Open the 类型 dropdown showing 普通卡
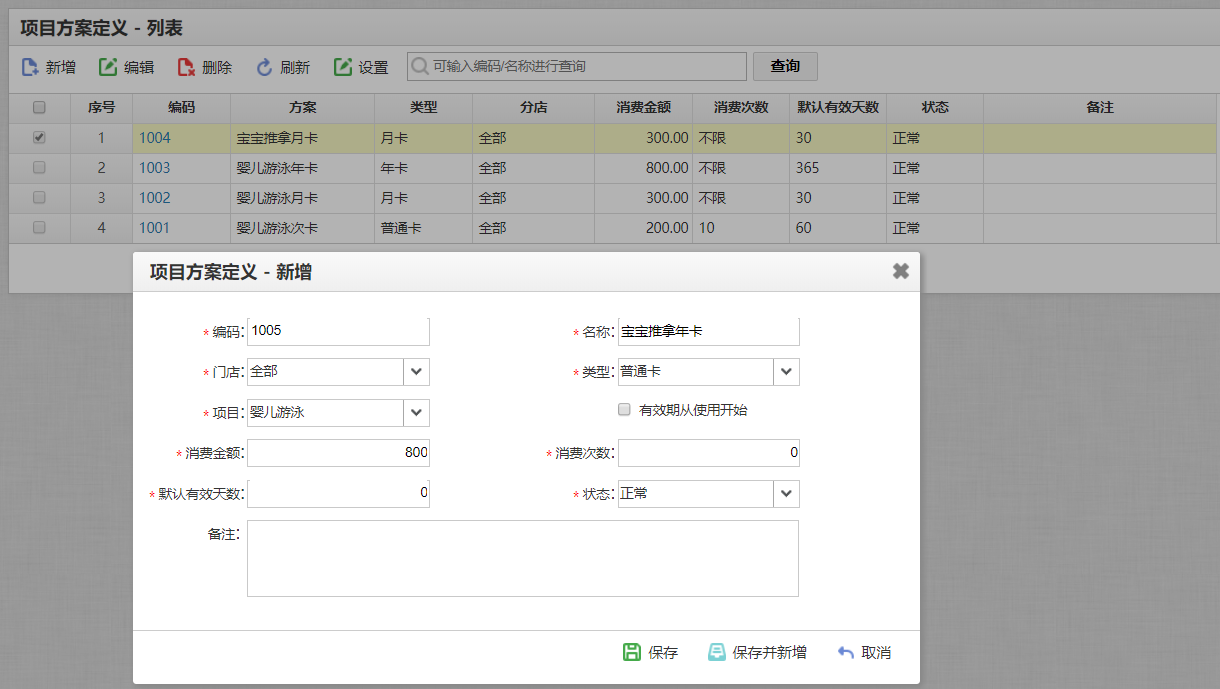 787,371
